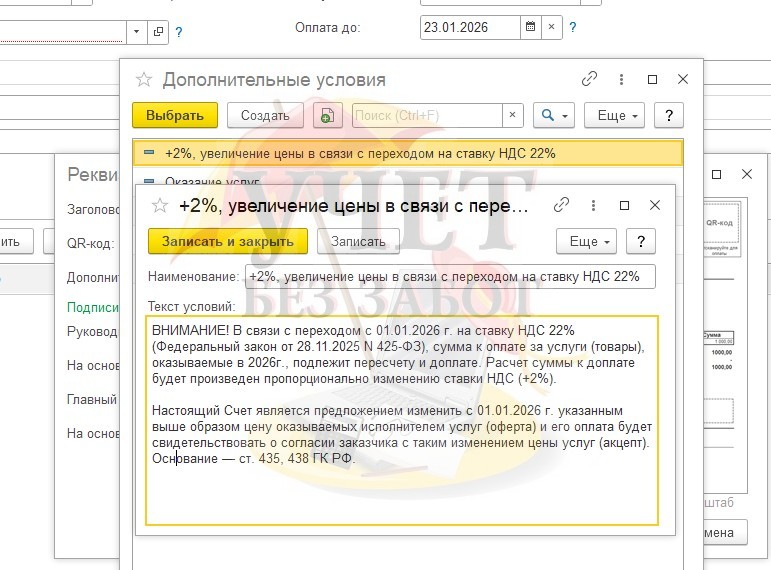Image resolution: width=771 pixels, height=570 pixels.
Task: Open three-dot menu of the +2% condition form
Action: [x=594, y=206]
